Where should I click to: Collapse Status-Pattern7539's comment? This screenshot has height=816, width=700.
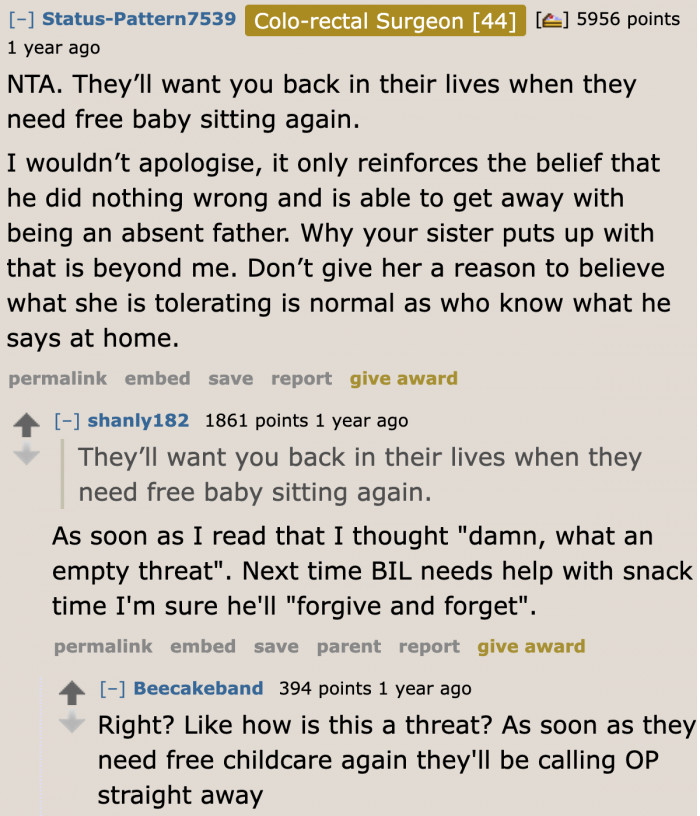coord(18,17)
